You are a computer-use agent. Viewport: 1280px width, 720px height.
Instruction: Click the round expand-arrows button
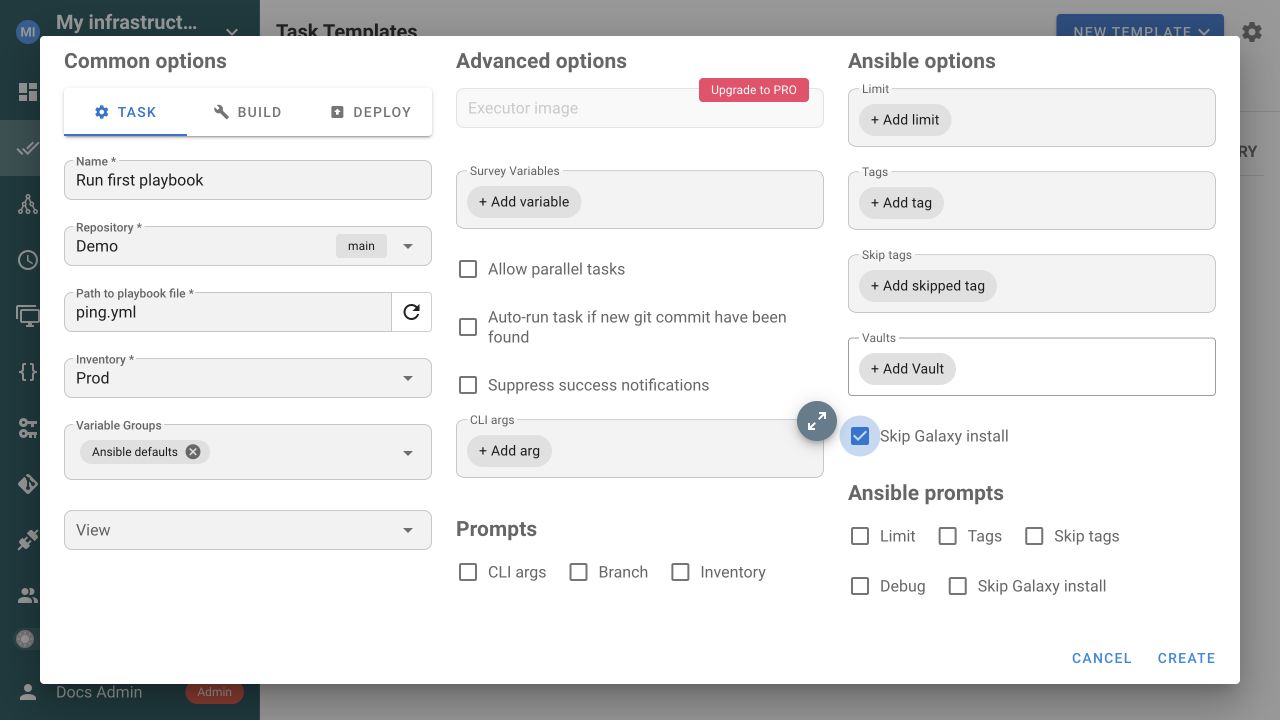[817, 421]
